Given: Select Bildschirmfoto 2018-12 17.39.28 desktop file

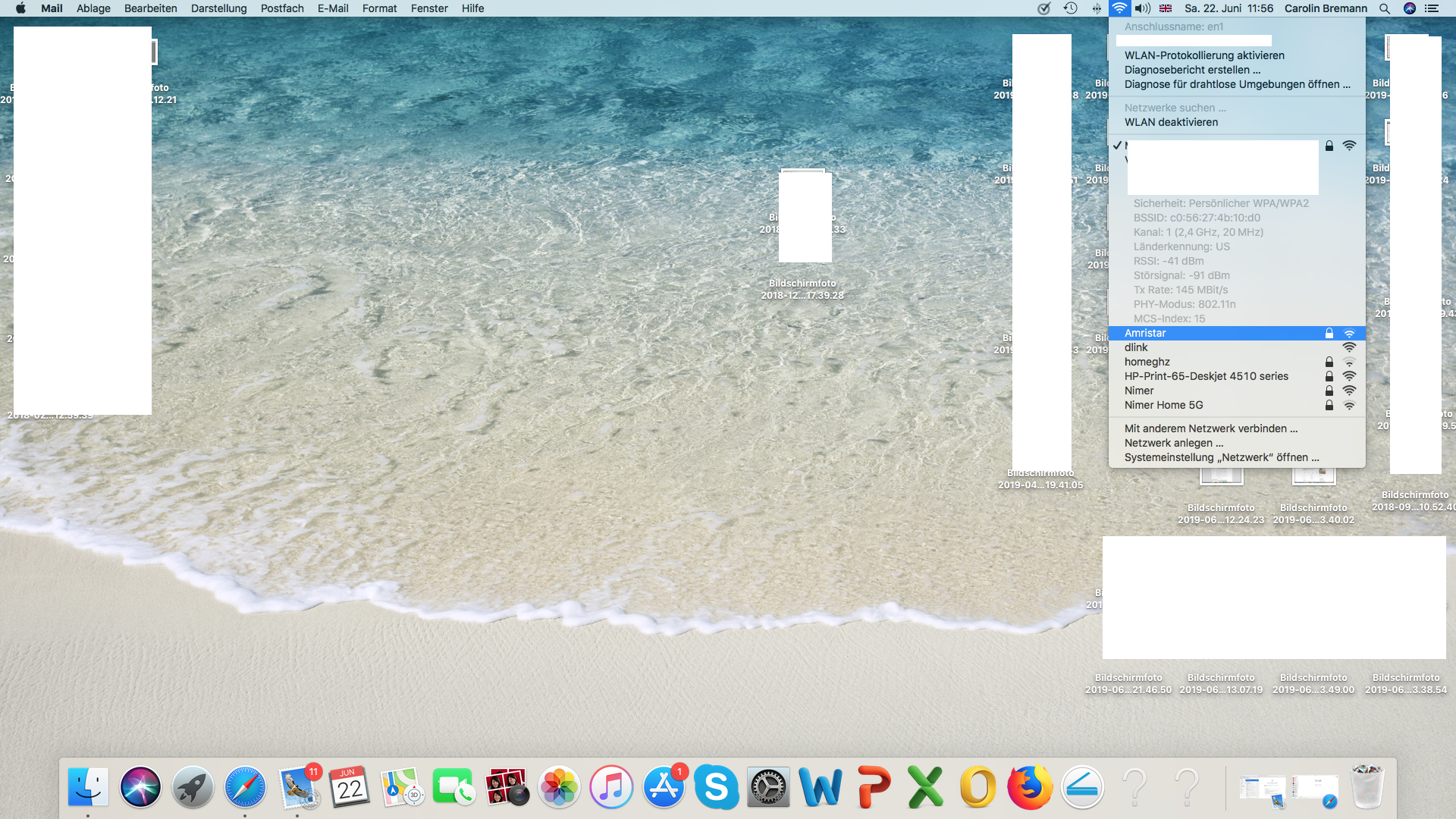Looking at the screenshot, I should [x=802, y=289].
